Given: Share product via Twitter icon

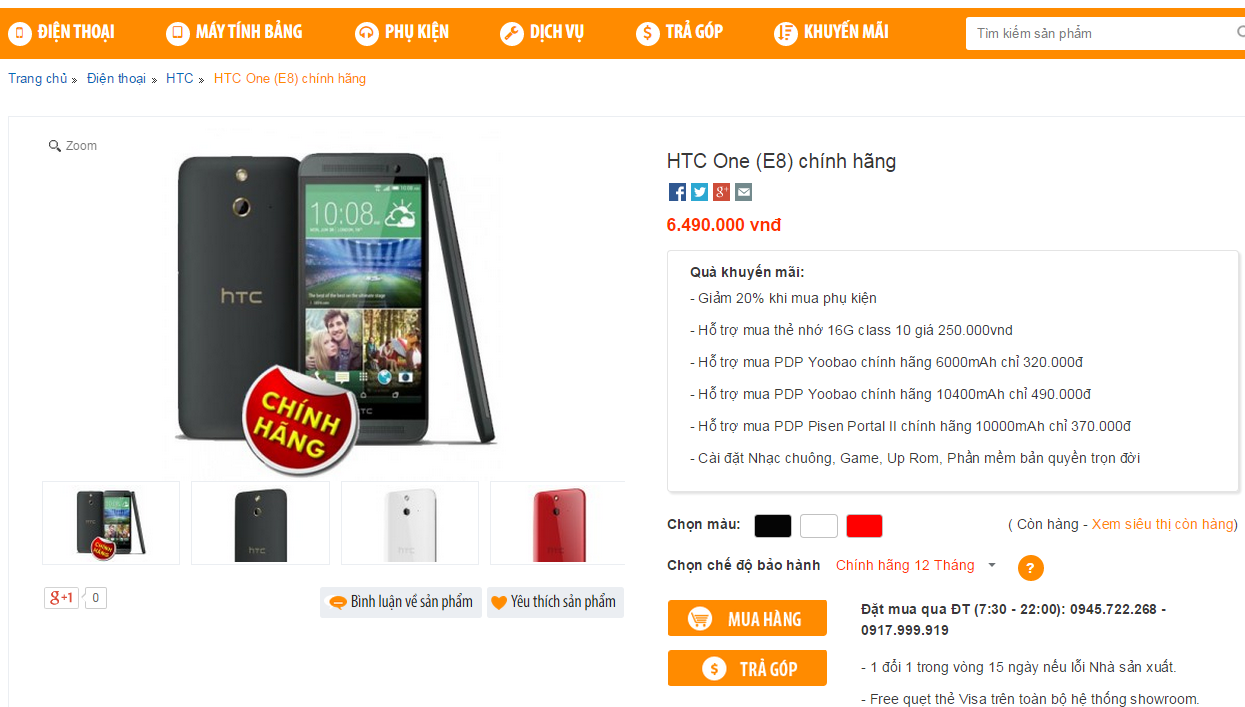Looking at the screenshot, I should (x=700, y=192).
